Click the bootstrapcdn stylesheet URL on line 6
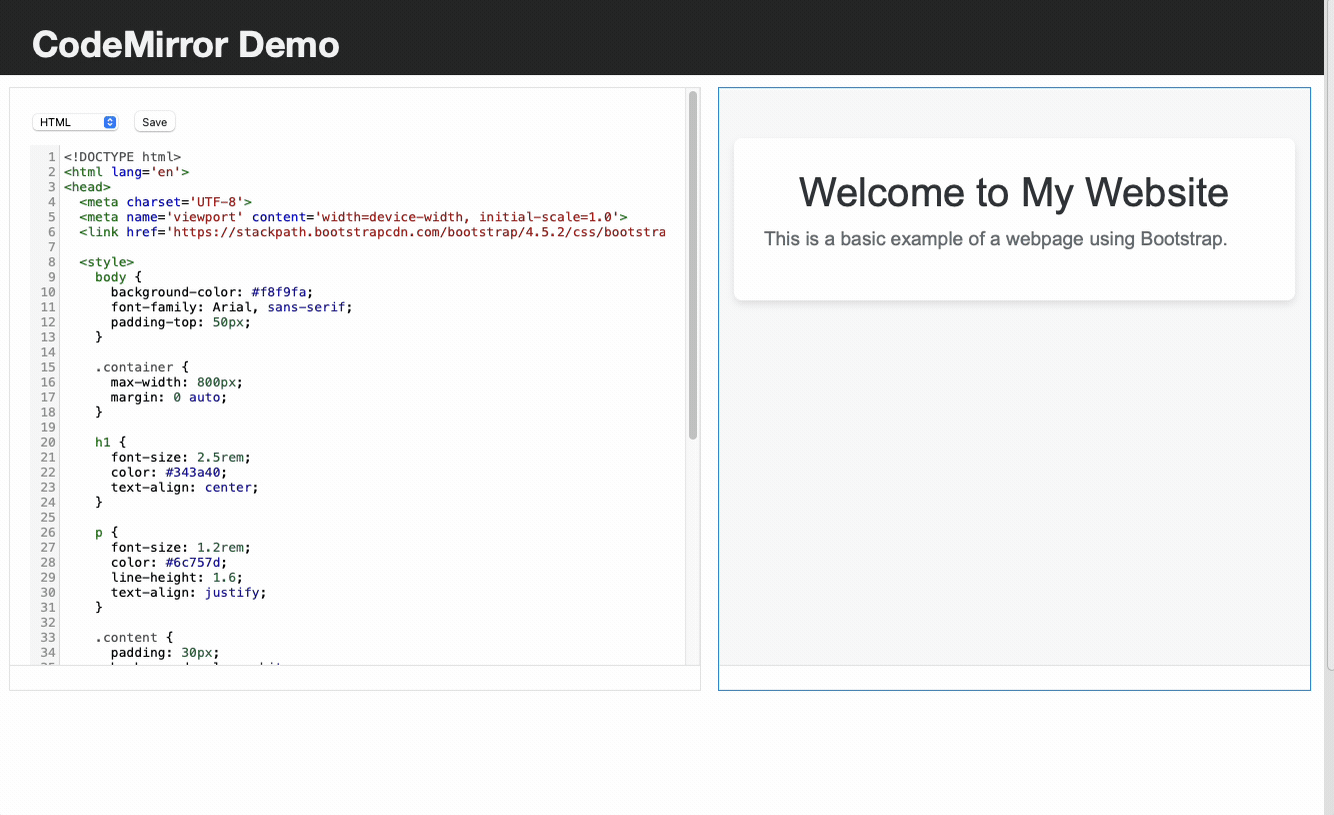 (420, 232)
